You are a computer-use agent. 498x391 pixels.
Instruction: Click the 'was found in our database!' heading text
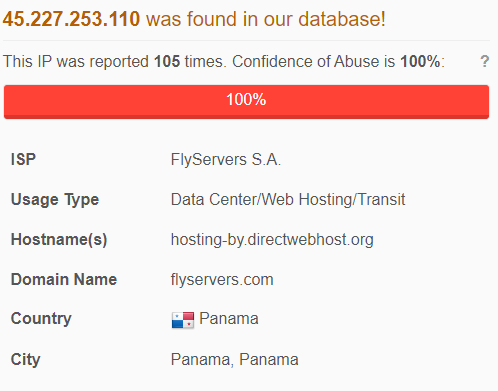(266, 19)
